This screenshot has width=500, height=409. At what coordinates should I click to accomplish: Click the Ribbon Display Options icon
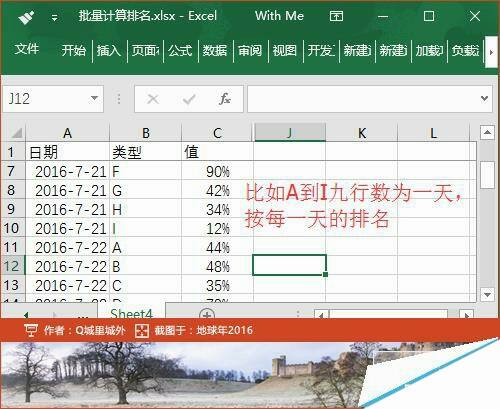(336, 16)
